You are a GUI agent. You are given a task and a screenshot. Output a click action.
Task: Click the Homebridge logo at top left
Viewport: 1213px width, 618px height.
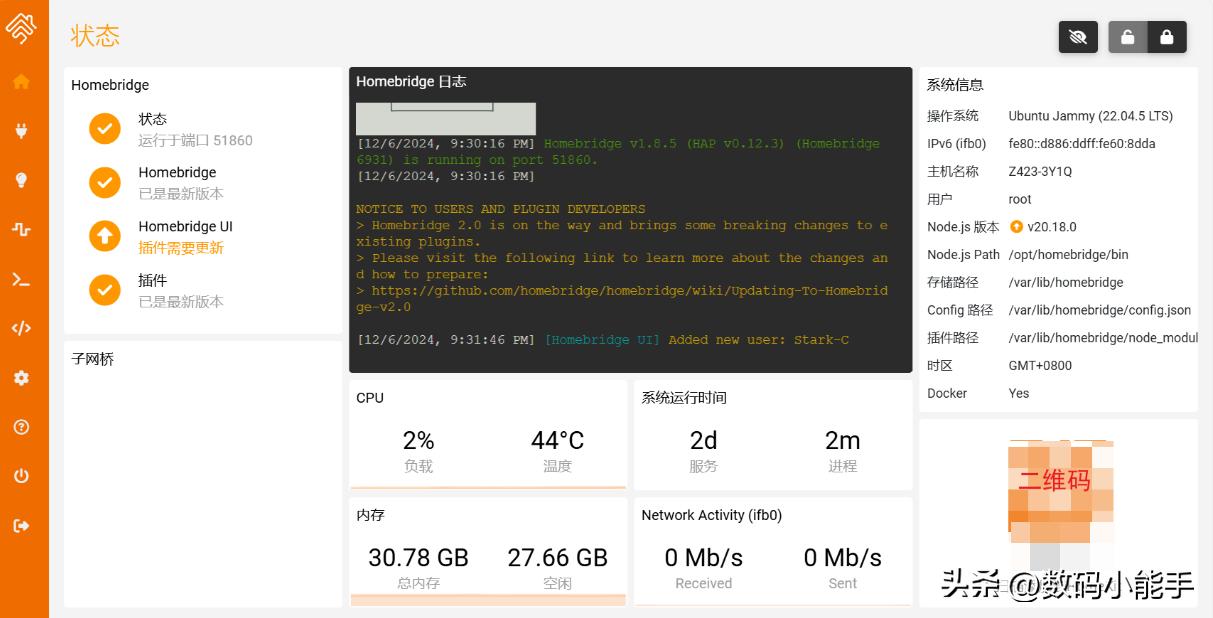pyautogui.click(x=21, y=26)
